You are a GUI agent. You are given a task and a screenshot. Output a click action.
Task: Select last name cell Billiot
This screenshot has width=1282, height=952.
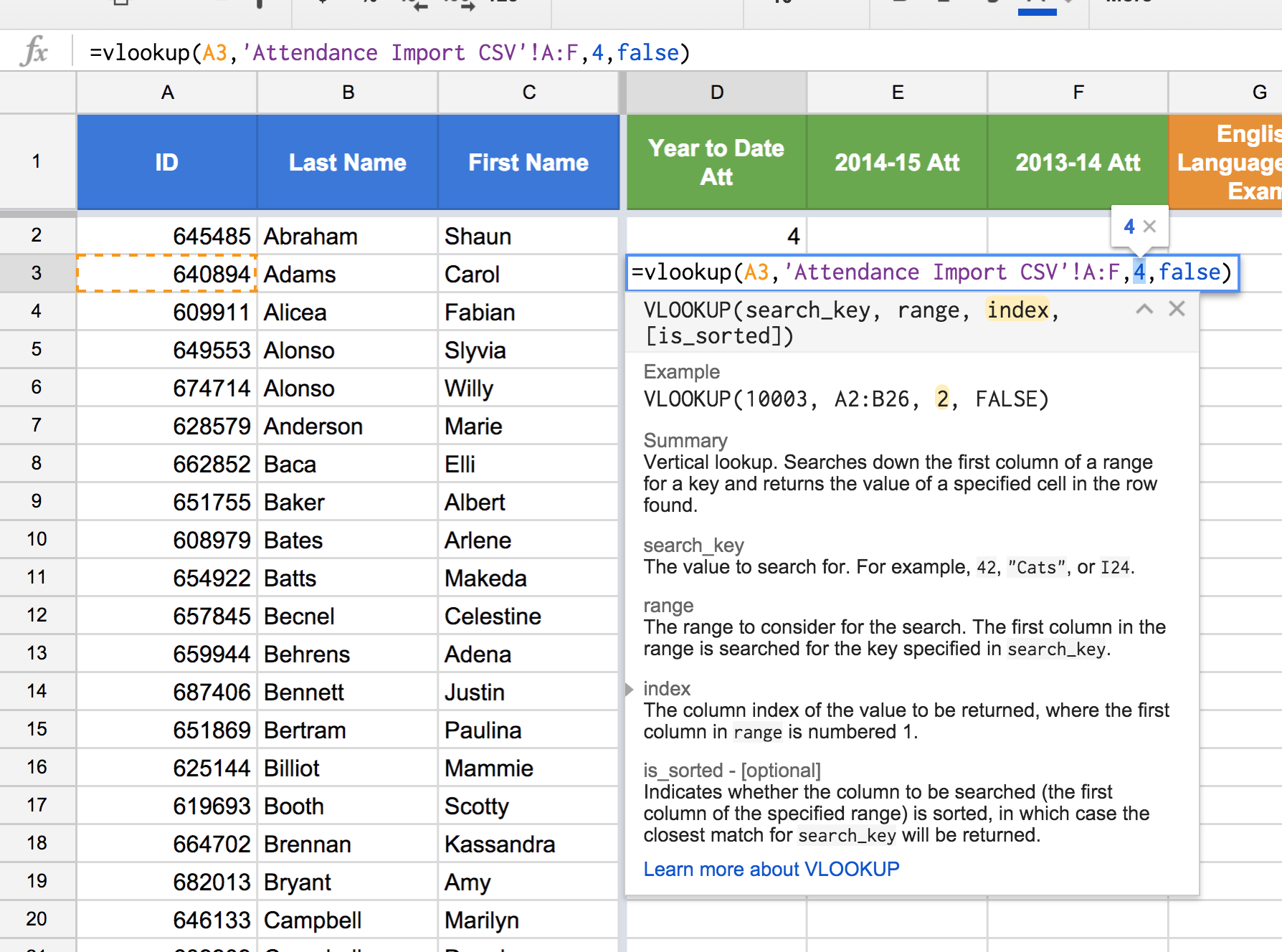coord(348,768)
